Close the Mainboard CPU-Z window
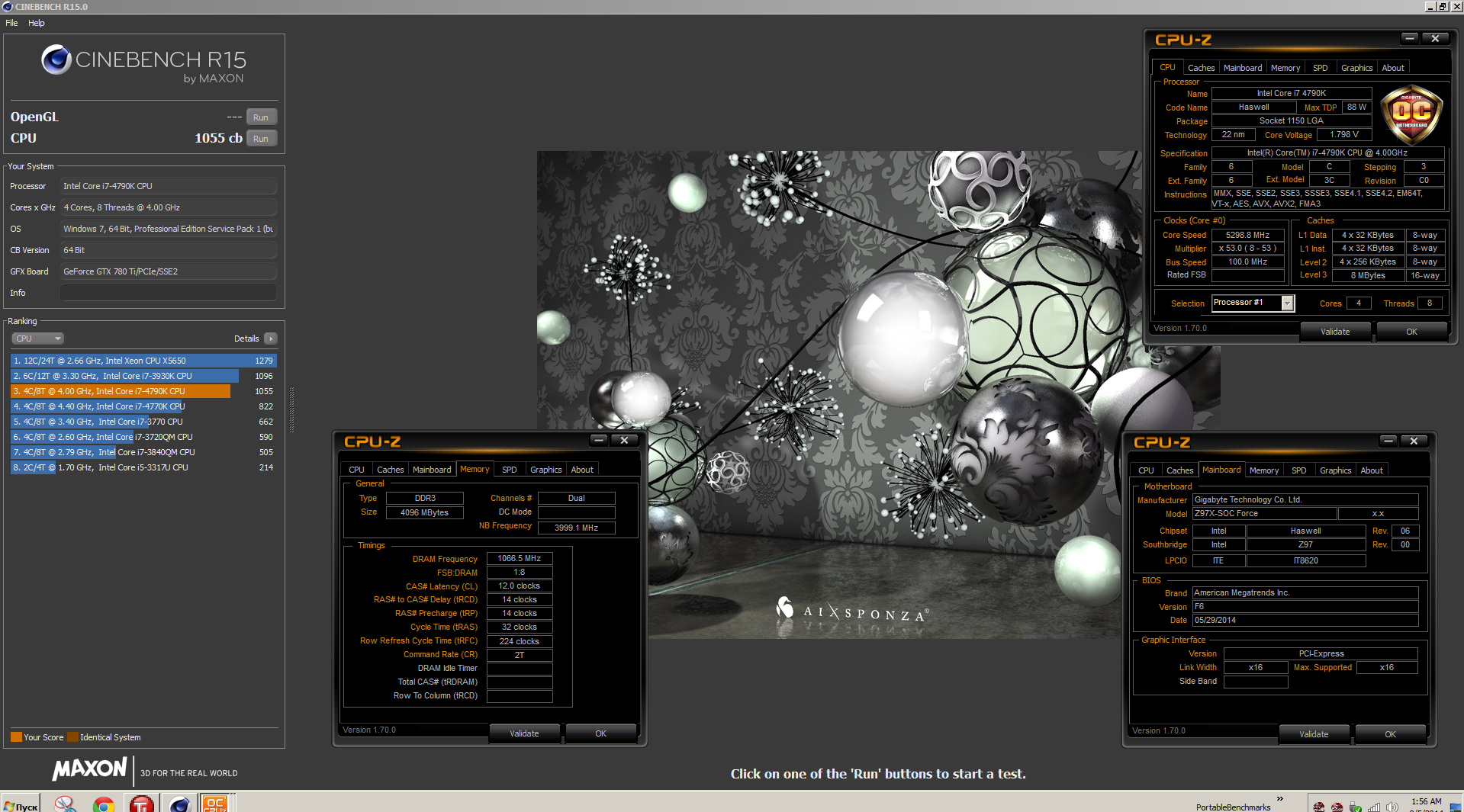 pyautogui.click(x=1414, y=441)
